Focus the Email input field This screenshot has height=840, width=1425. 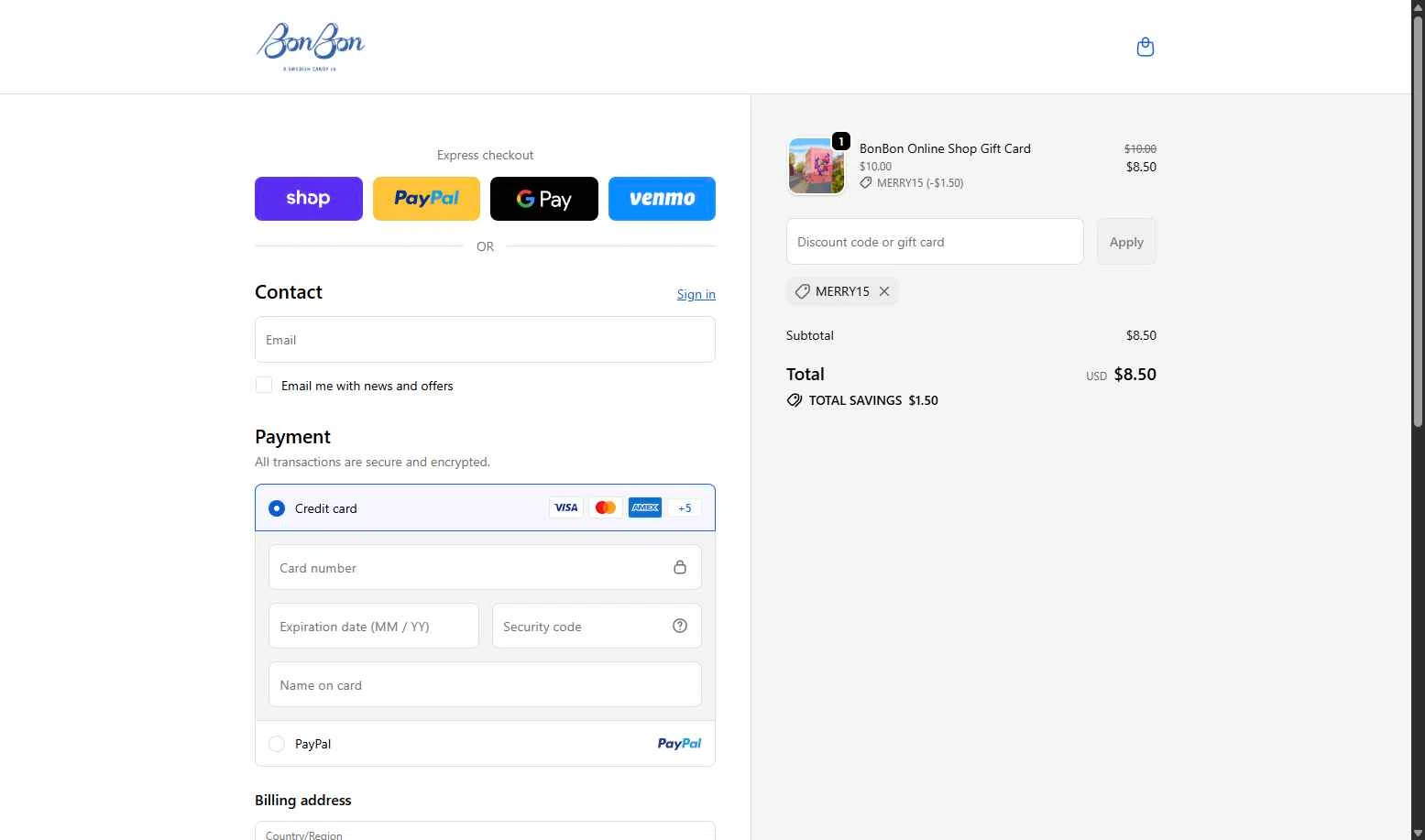pos(485,340)
